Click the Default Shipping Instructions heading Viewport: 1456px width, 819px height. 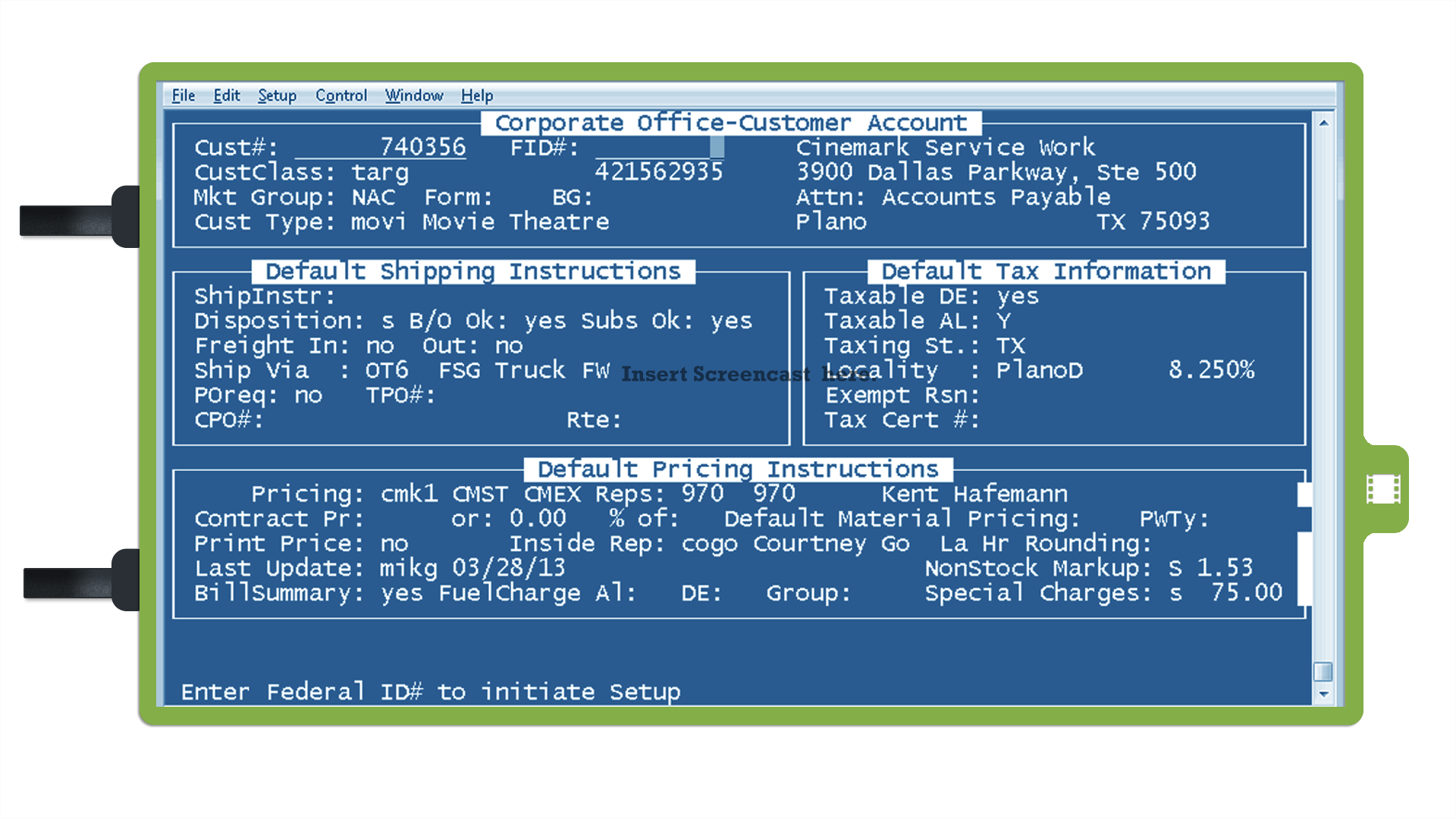click(x=473, y=271)
